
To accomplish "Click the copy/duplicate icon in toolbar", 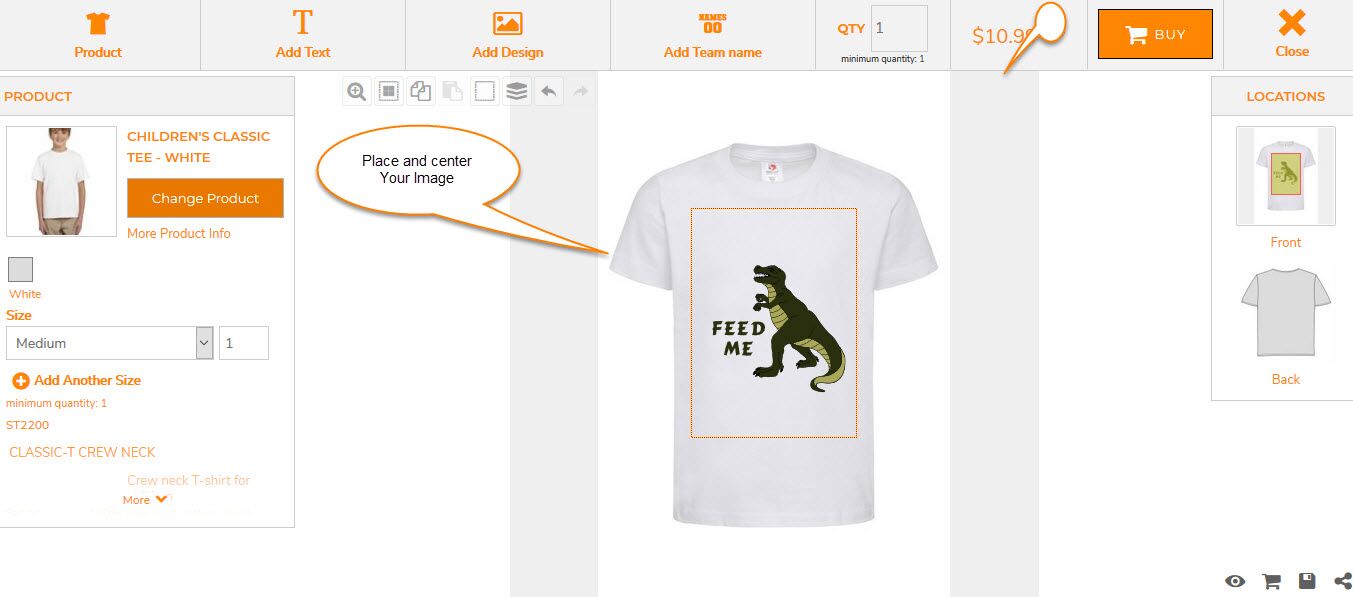I will [x=421, y=92].
